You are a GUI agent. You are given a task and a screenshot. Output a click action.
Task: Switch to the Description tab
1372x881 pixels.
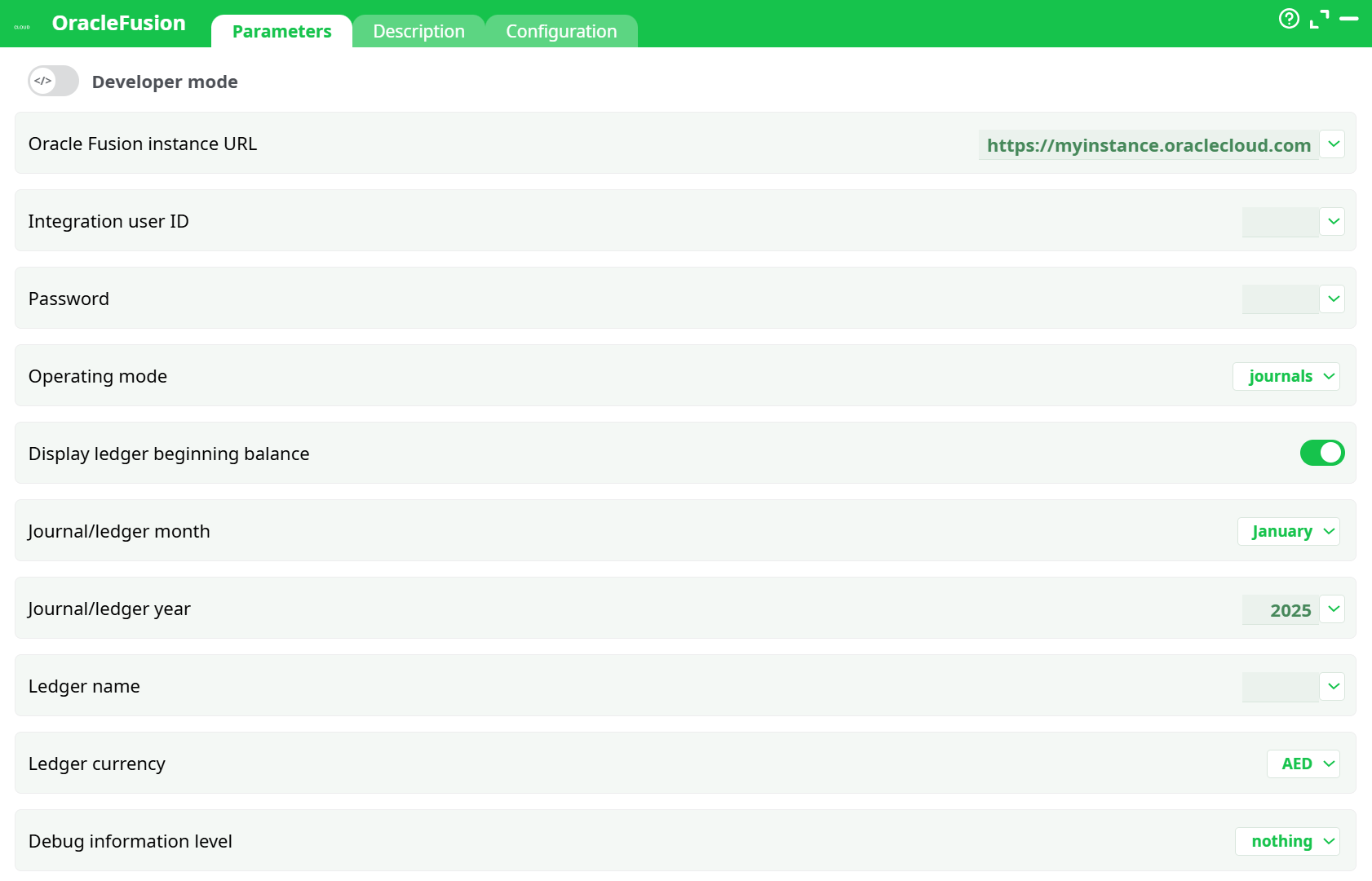tap(418, 32)
